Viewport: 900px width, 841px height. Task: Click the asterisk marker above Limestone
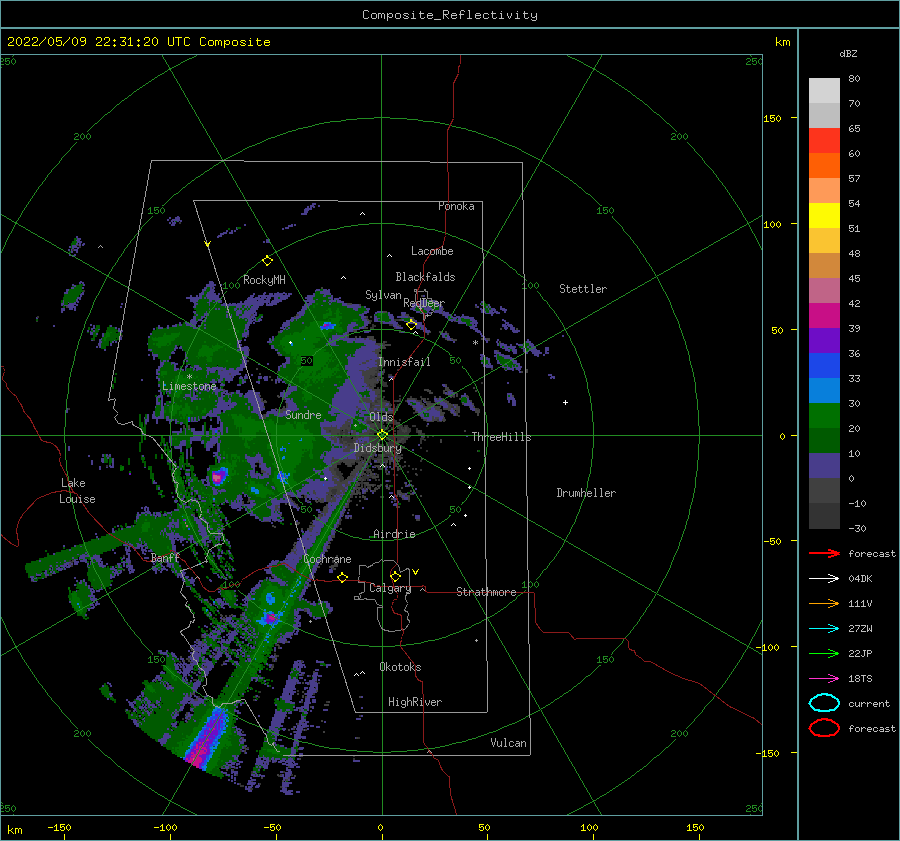(189, 377)
